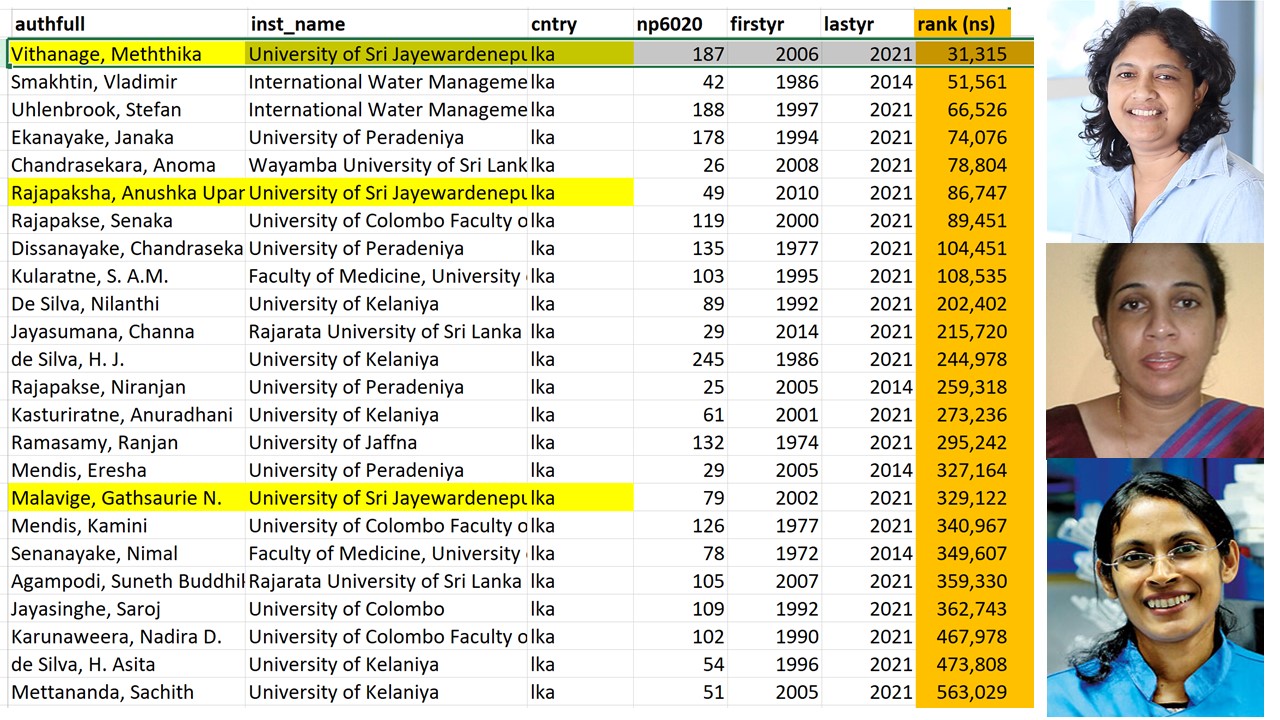Select the 'cntry' column header
The width and height of the screenshot is (1280, 720).
[x=581, y=24]
